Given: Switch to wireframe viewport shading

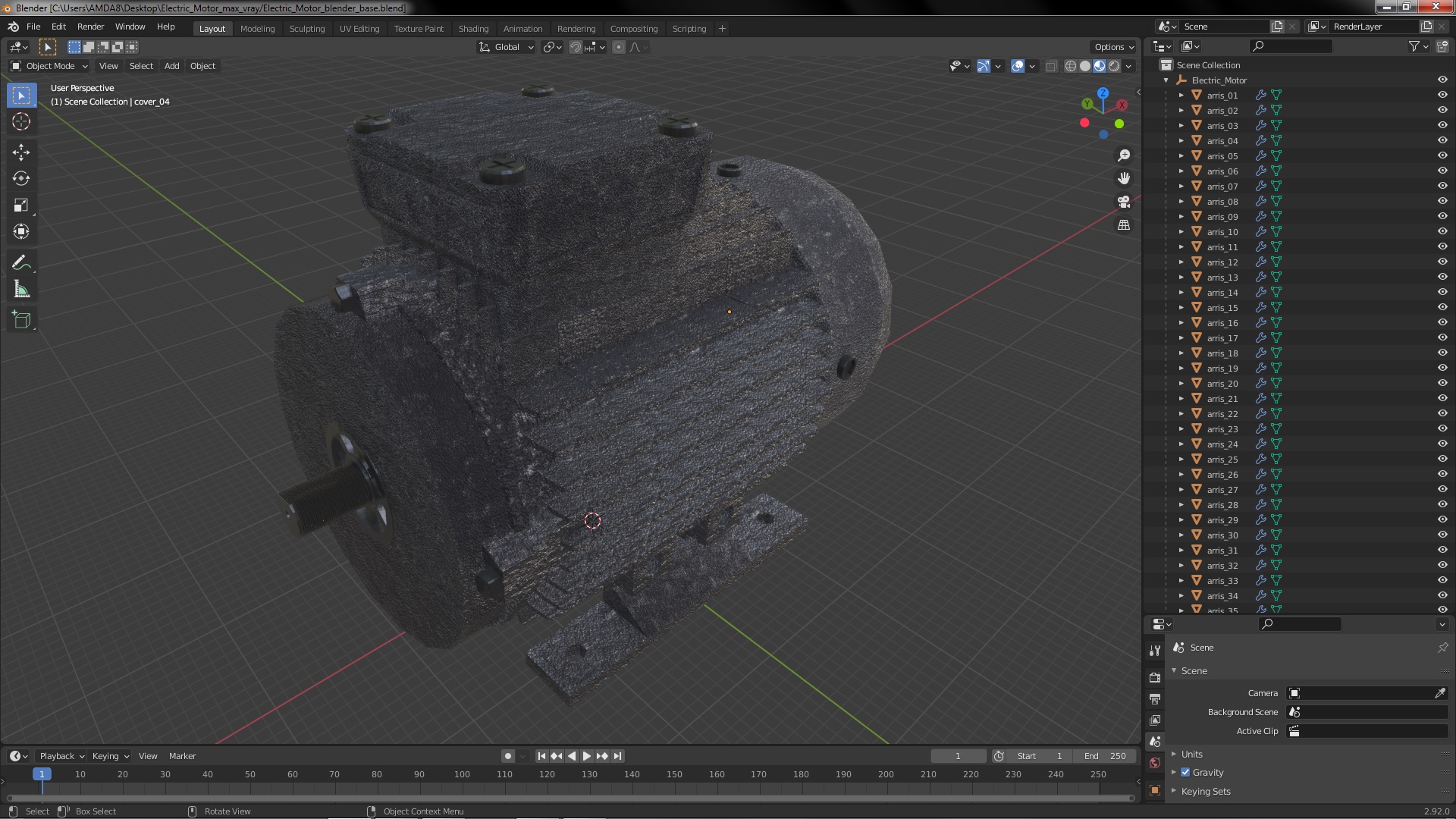Looking at the screenshot, I should [x=1071, y=66].
